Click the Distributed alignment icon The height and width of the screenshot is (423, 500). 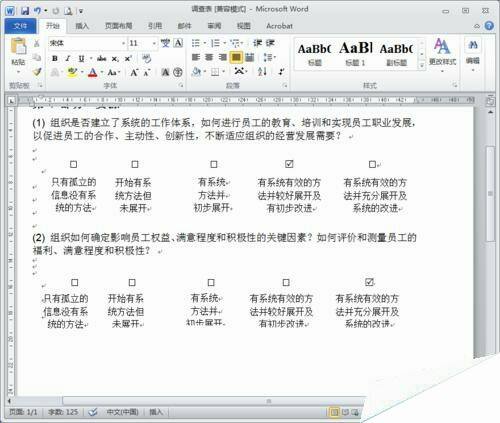[249, 57]
